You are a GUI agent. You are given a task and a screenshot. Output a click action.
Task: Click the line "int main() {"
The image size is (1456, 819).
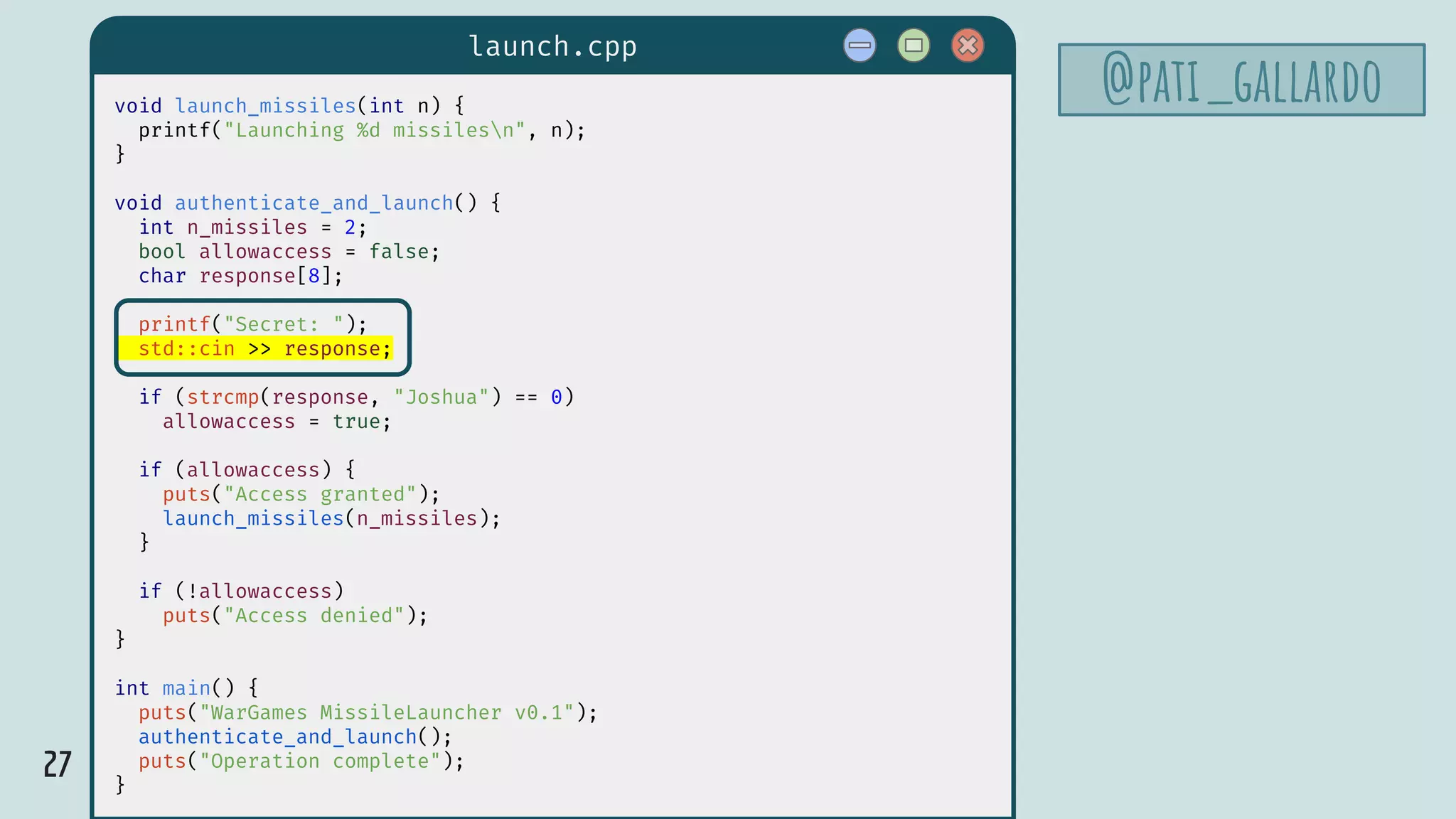pos(186,688)
